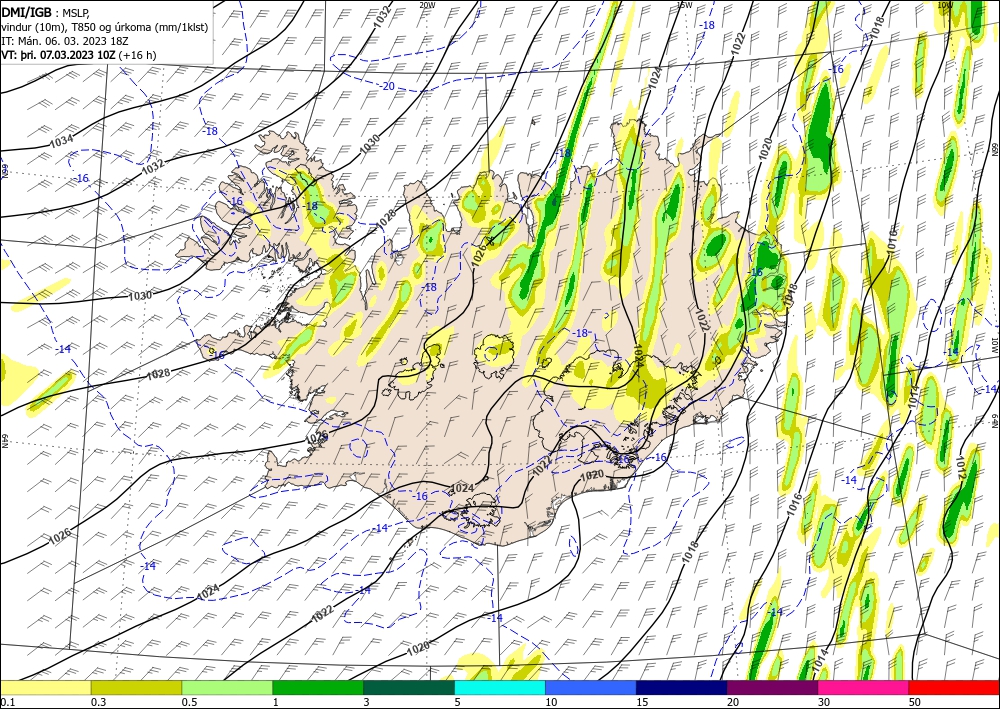This screenshot has width=1000, height=709.
Task: Select the dark green 3–5 legend swatch
Action: pos(409,687)
